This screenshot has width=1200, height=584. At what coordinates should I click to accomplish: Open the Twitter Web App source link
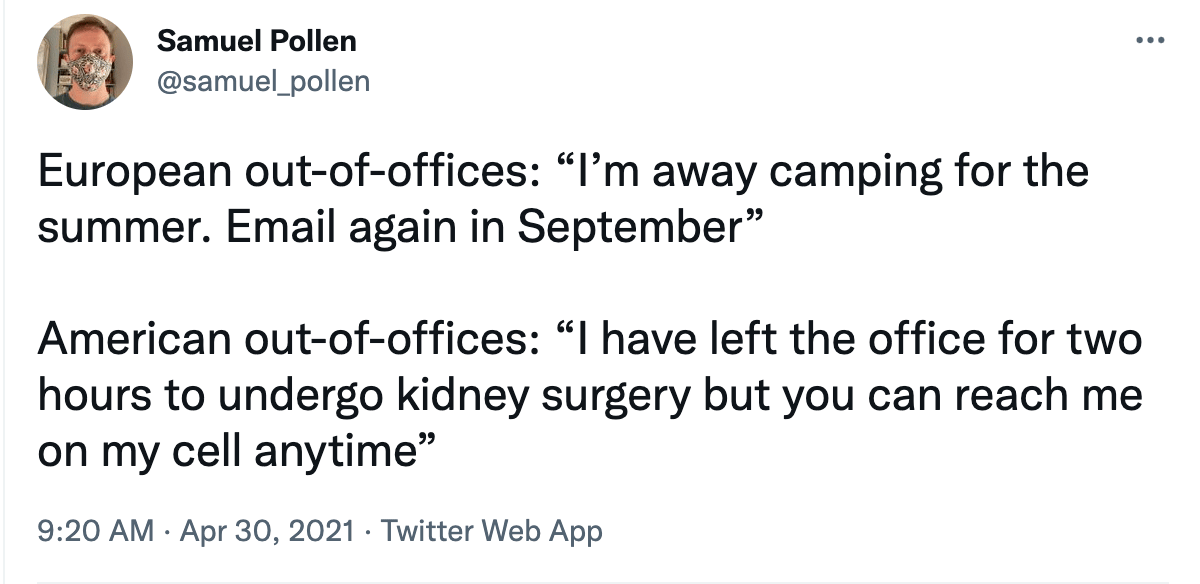click(x=492, y=530)
